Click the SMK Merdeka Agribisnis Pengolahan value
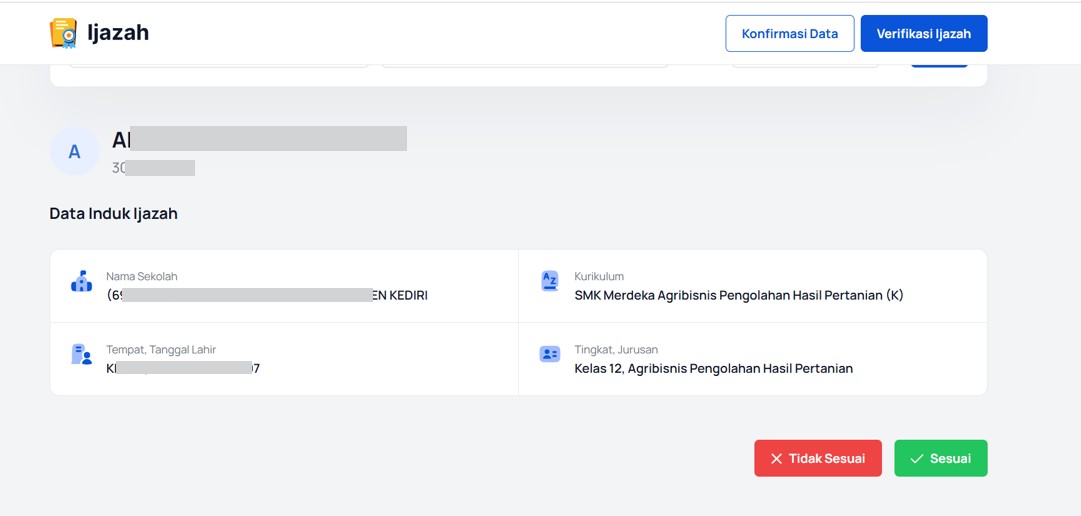This screenshot has width=1081, height=516. (739, 295)
